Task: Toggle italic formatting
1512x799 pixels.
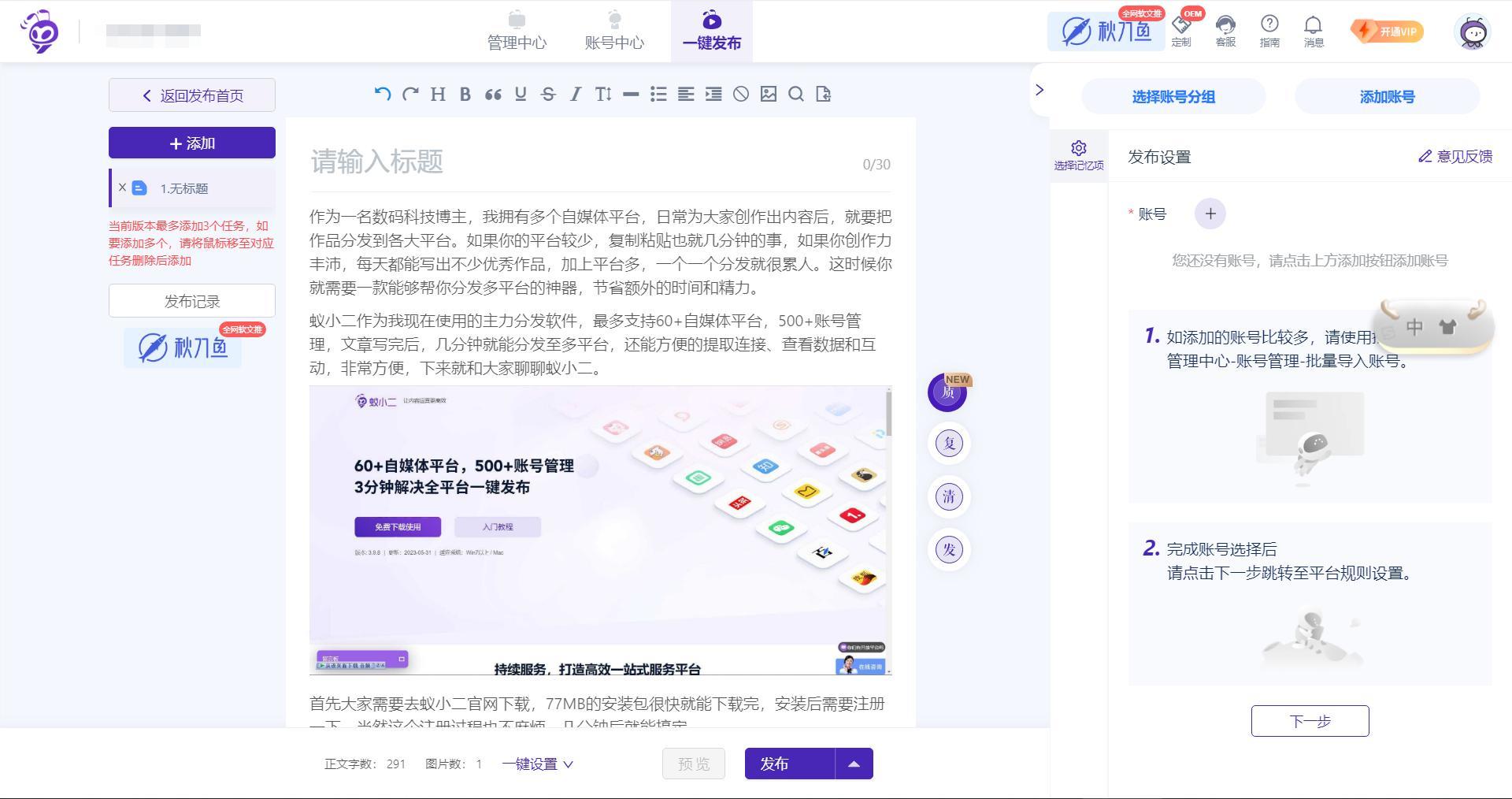Action: (x=576, y=95)
